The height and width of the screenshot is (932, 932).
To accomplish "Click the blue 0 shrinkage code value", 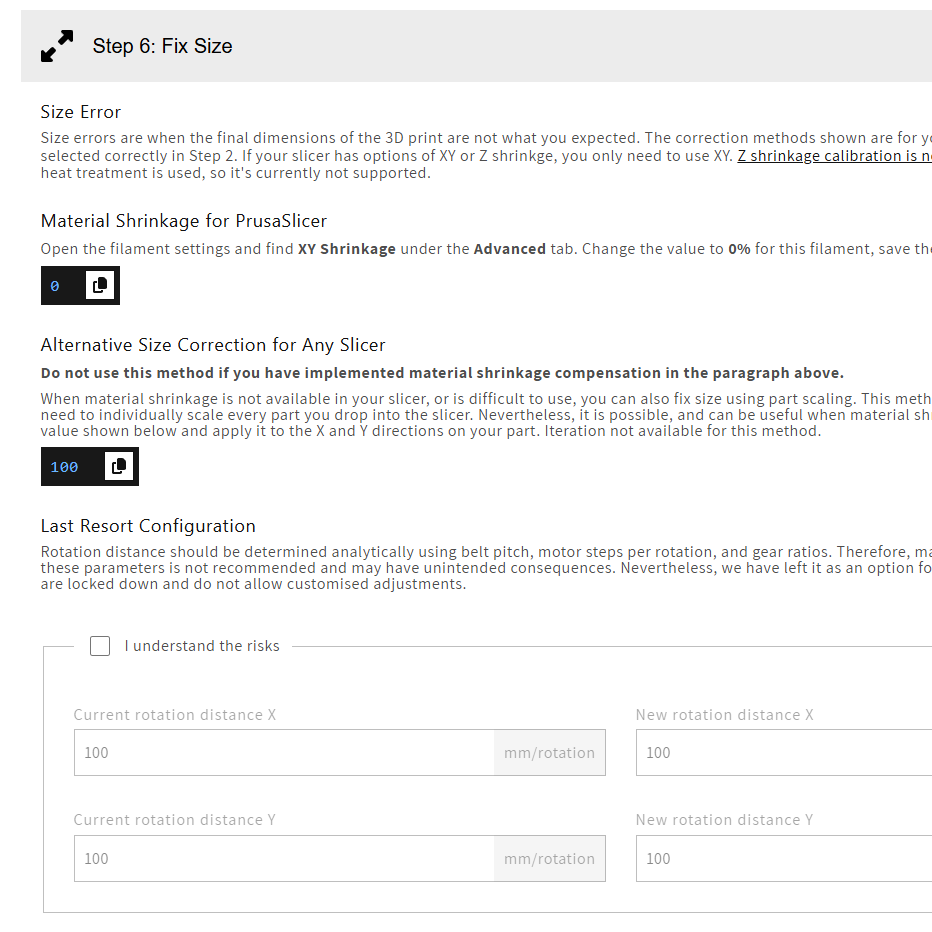I will [55, 286].
